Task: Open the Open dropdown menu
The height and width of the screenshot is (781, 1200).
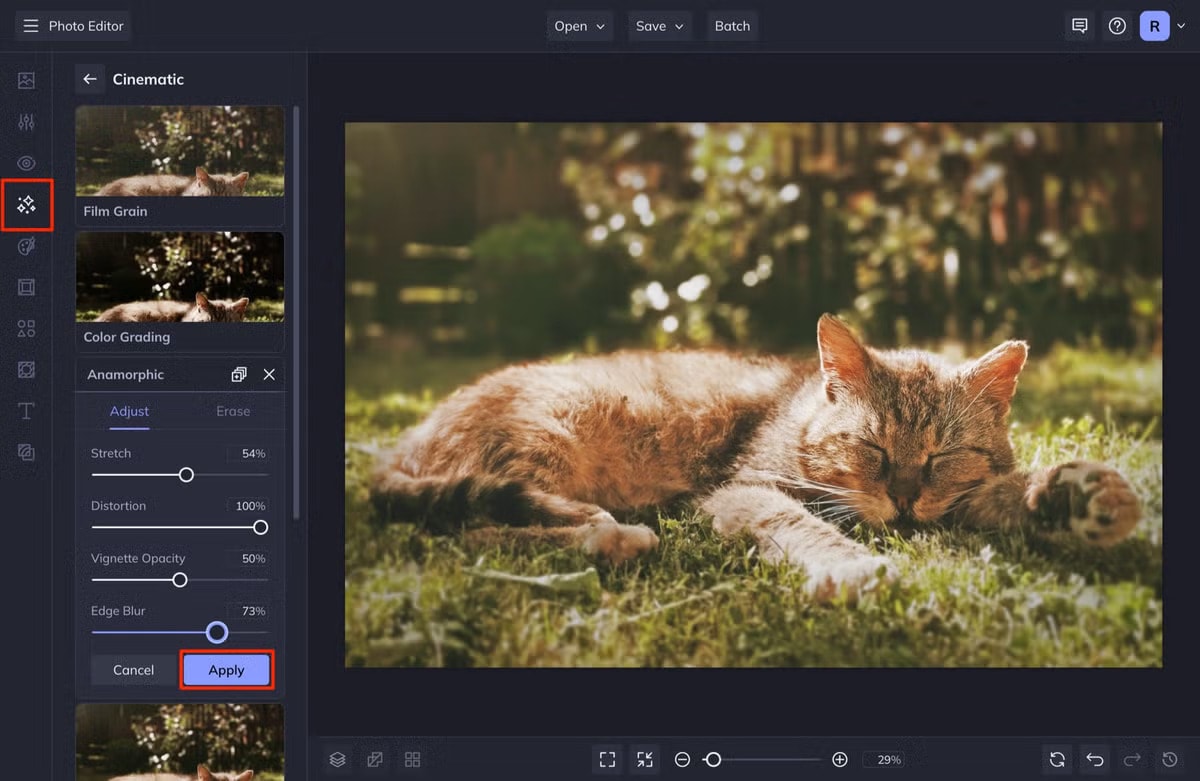Action: pos(580,26)
